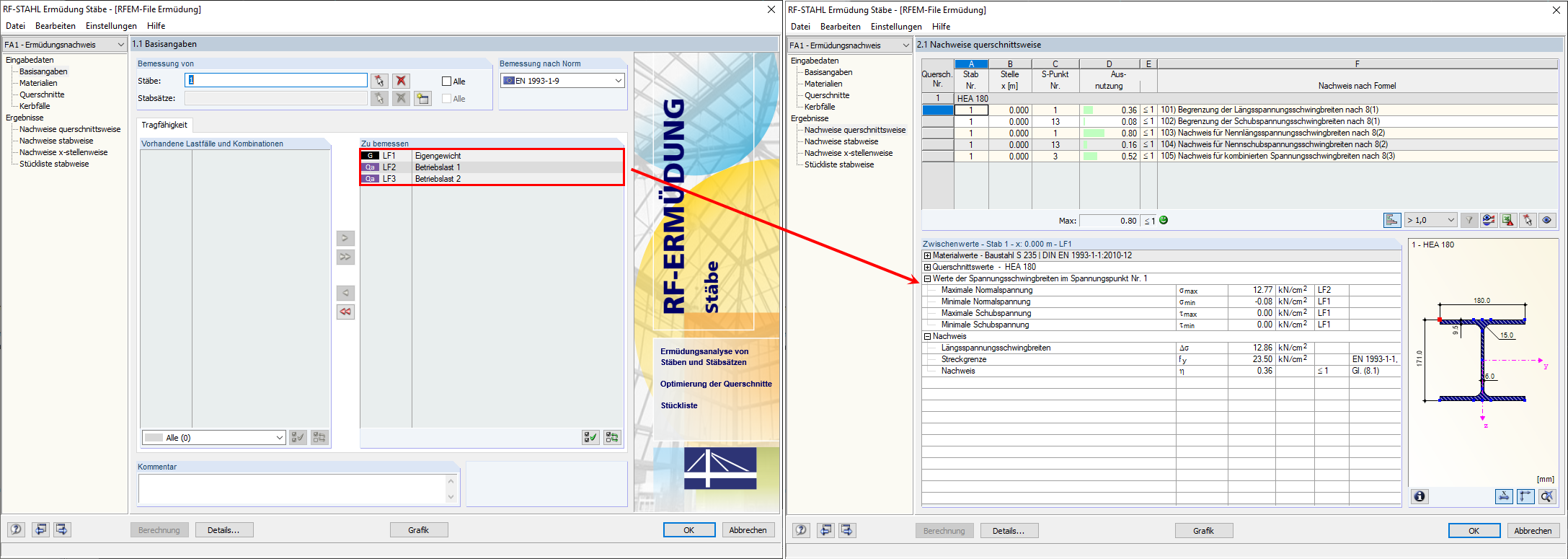Open the EN 1993-1-9 norm dropdown
The image size is (1568, 559).
pos(562,81)
